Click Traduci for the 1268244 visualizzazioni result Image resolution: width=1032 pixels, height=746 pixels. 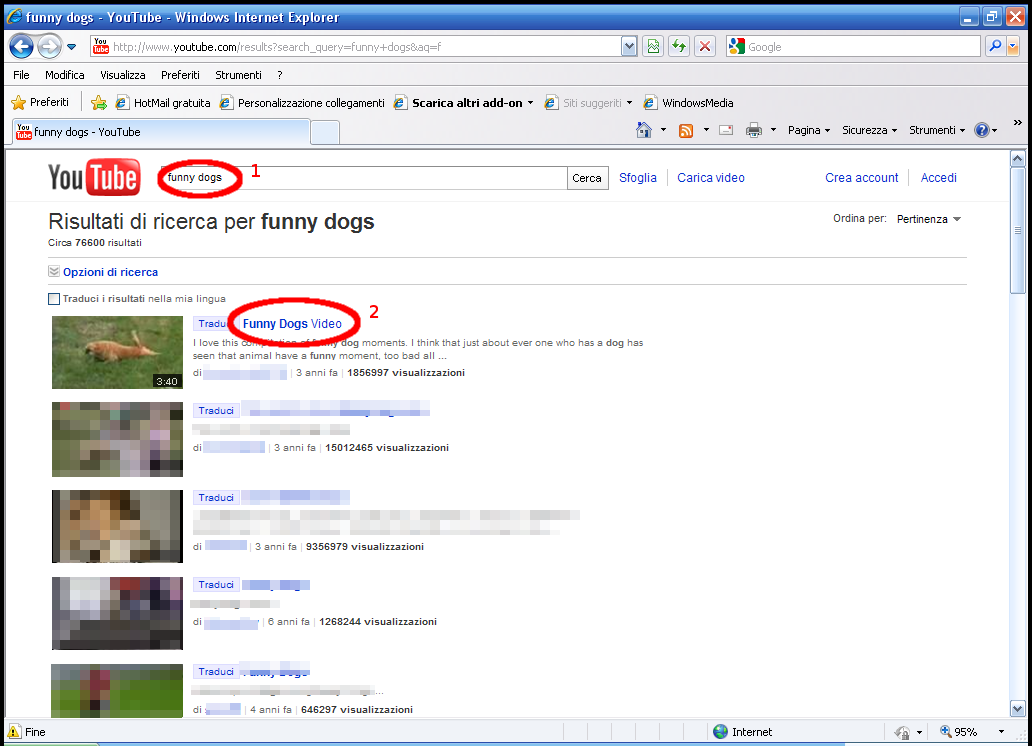(216, 585)
